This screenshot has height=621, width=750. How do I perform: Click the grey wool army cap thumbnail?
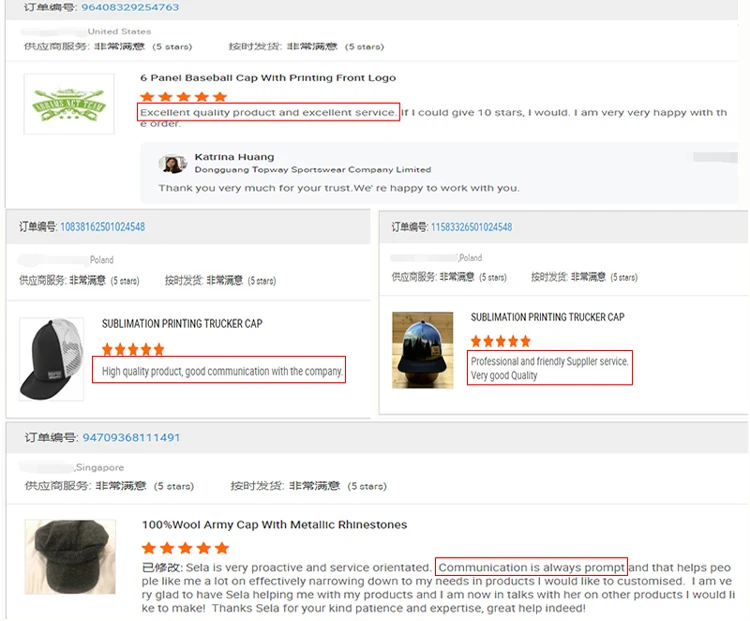click(x=70, y=557)
